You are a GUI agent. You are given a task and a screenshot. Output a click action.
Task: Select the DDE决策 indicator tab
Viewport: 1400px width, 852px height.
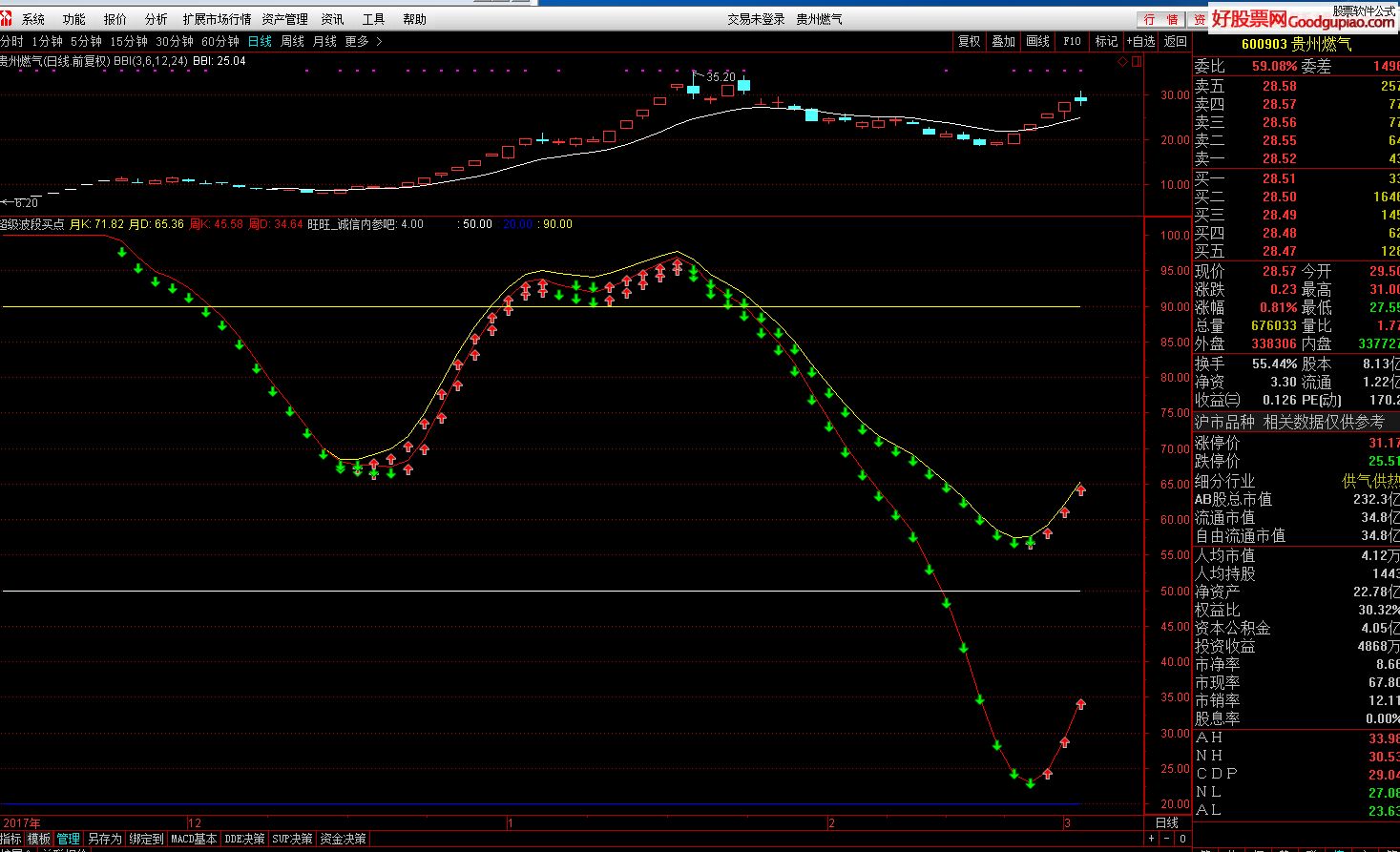coord(244,839)
